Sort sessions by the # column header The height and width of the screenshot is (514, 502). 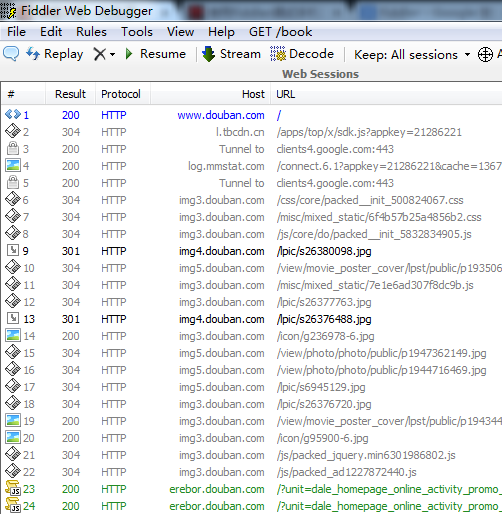pyautogui.click(x=23, y=94)
